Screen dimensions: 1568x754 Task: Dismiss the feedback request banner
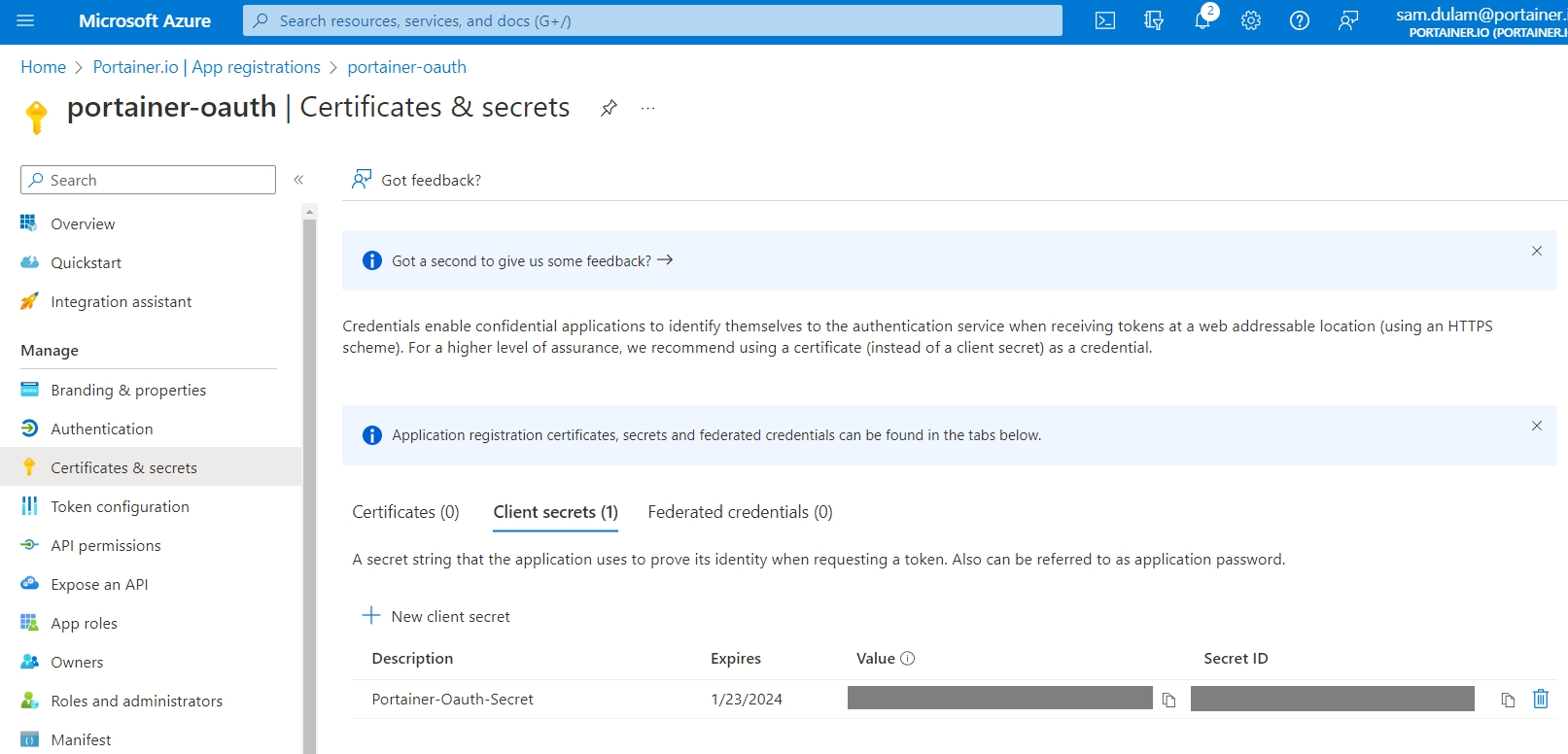pyautogui.click(x=1537, y=251)
